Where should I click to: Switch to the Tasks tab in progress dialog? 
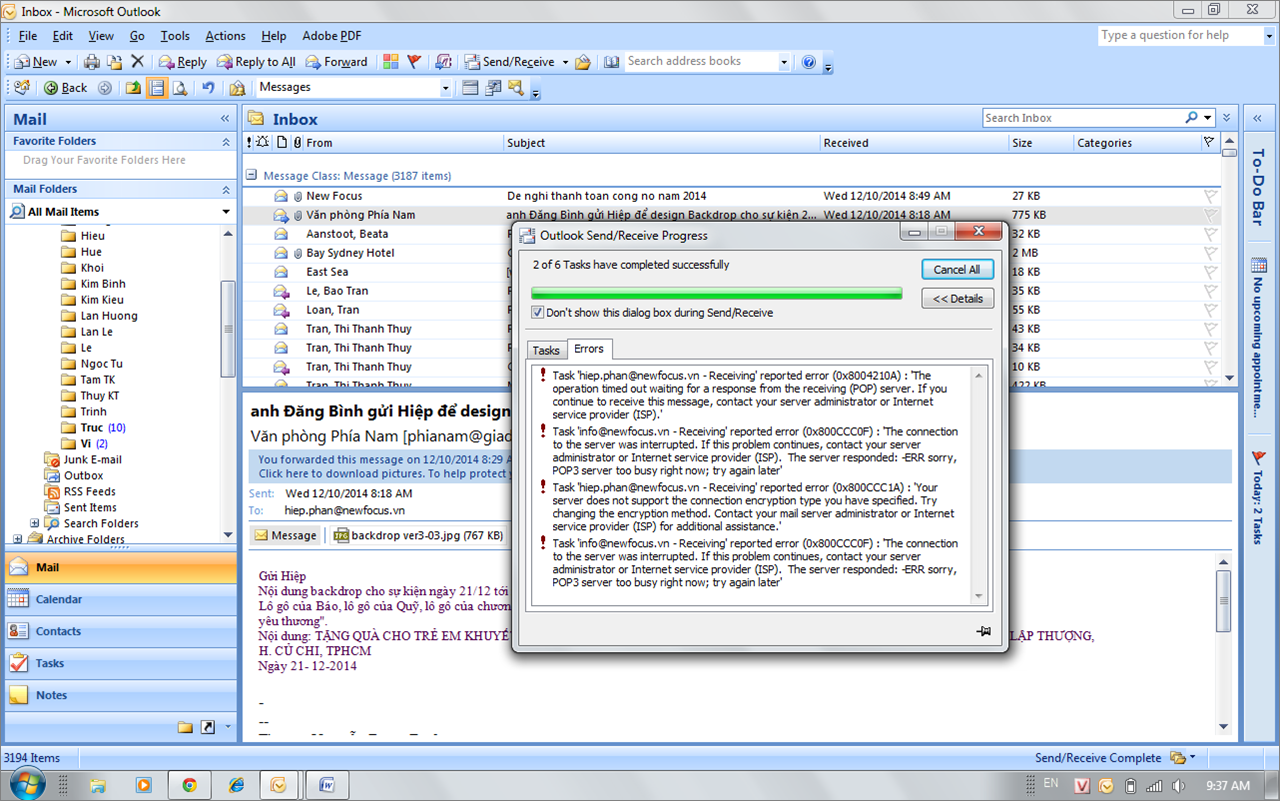[x=546, y=350]
